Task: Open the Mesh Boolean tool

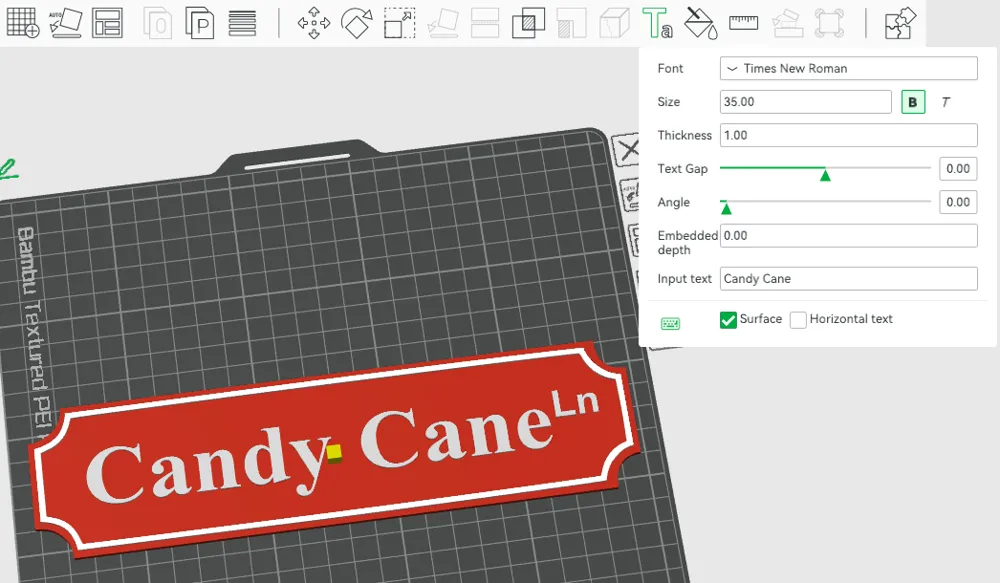Action: pos(529,23)
